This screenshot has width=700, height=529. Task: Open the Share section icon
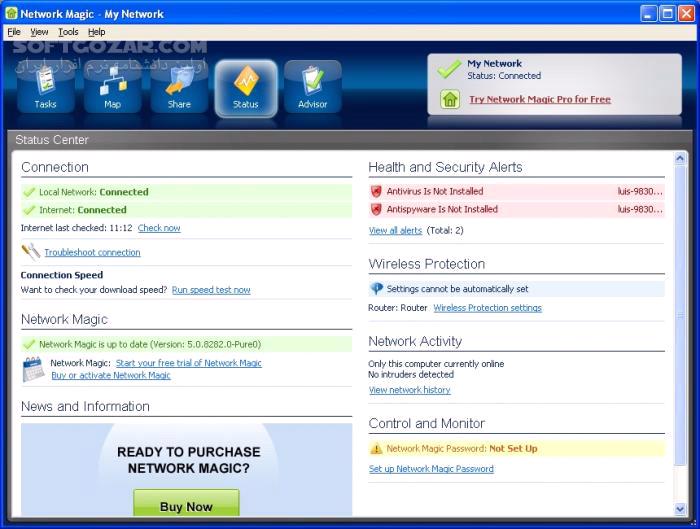(179, 88)
